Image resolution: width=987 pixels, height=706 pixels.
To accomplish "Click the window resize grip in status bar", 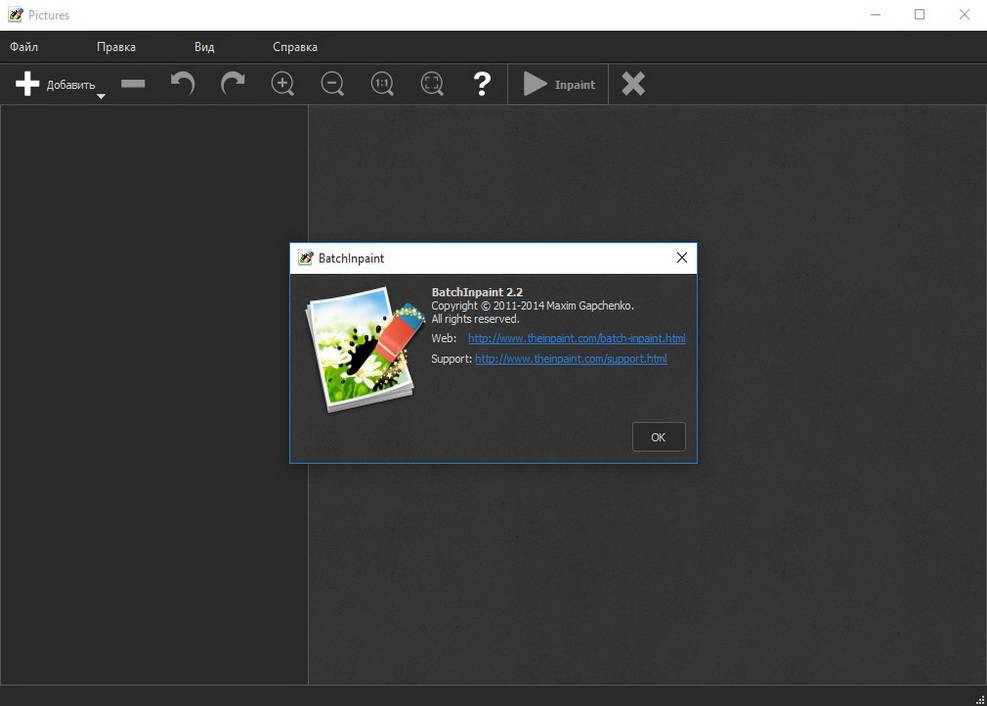I will [980, 700].
